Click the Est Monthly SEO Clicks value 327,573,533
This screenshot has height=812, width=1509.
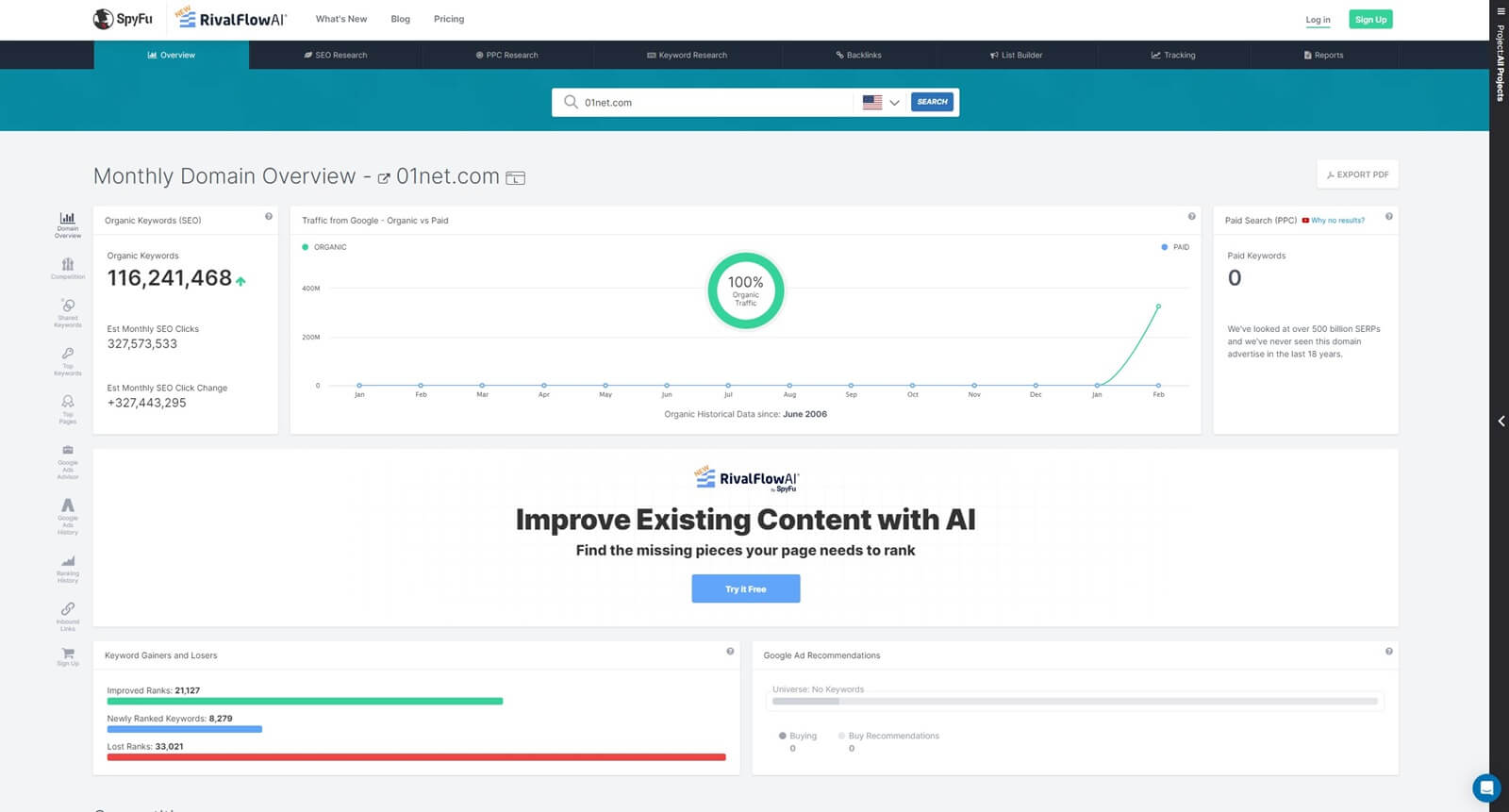(x=142, y=344)
